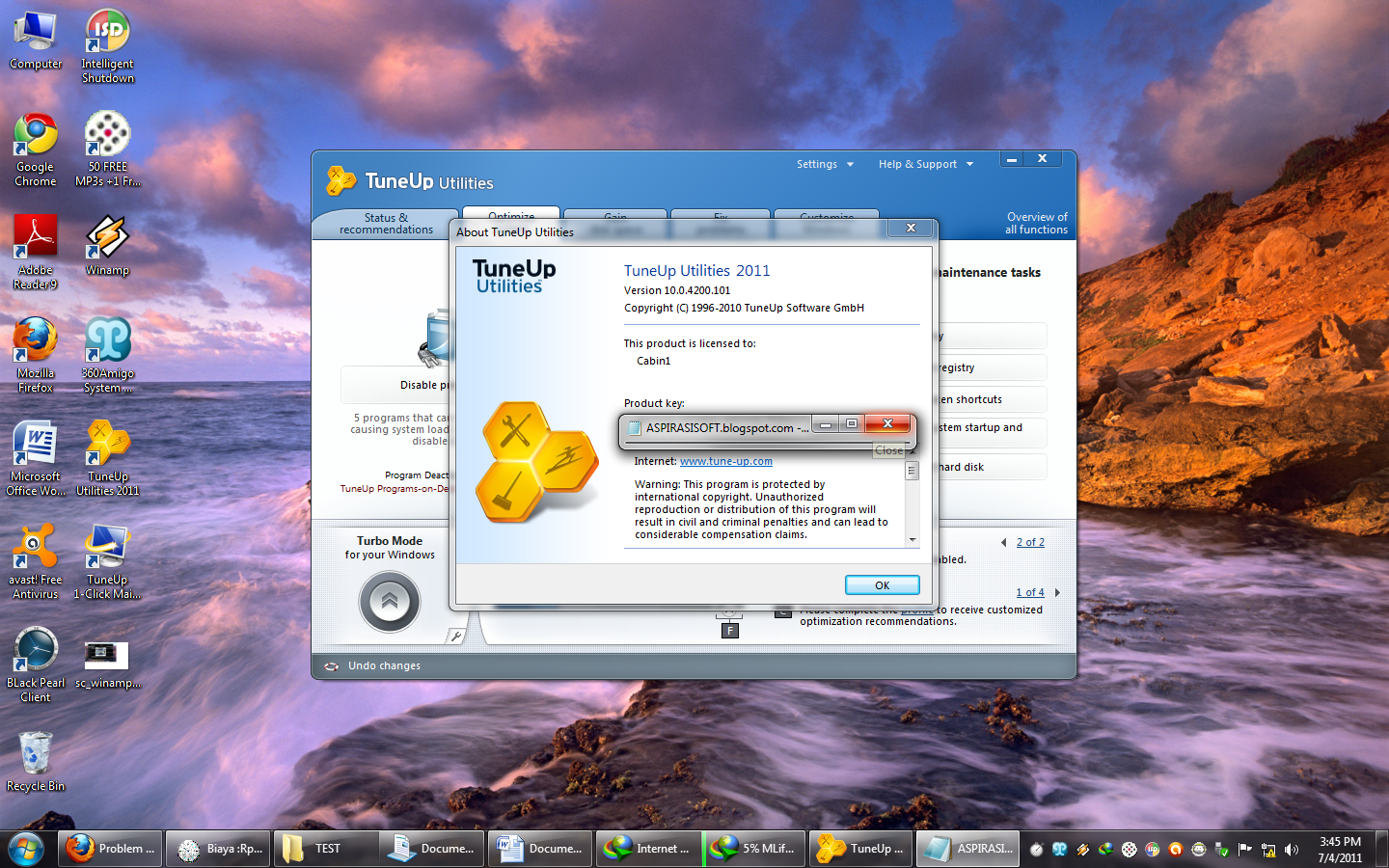The width and height of the screenshot is (1389, 868).
Task: Launch Google Chrome from the desktop
Action: tap(36, 149)
